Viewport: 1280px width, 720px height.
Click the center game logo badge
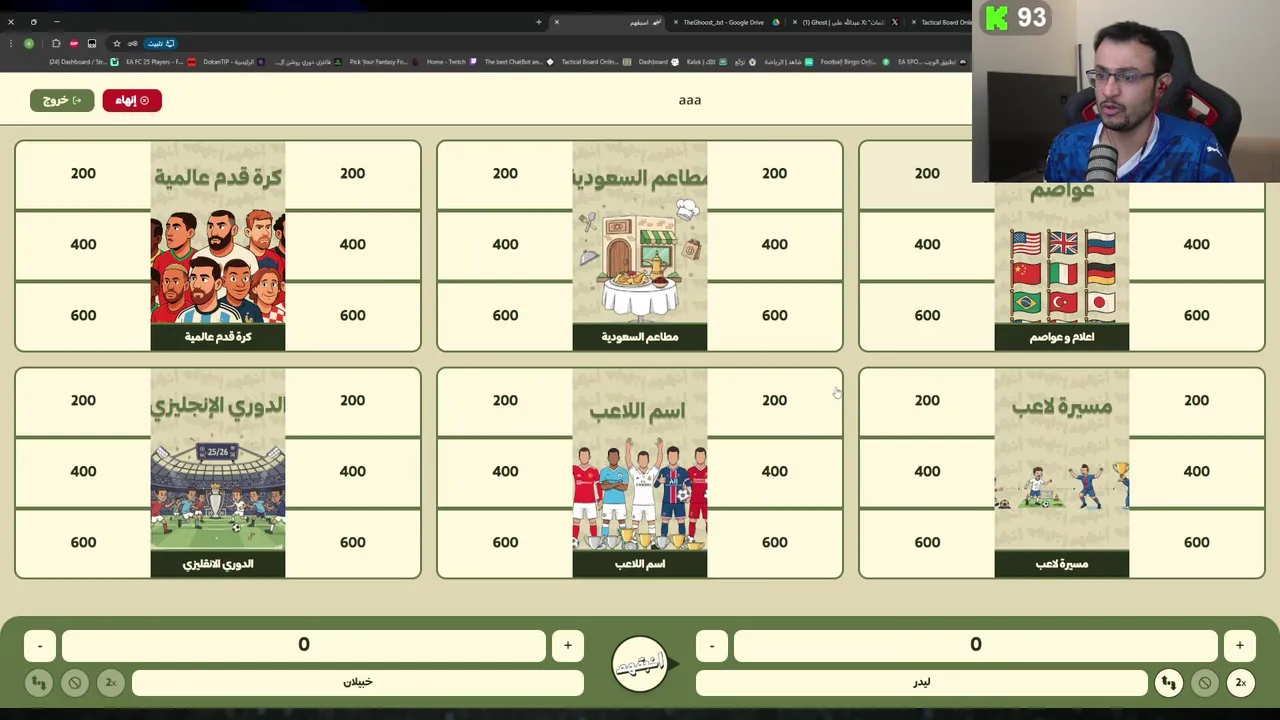point(640,664)
